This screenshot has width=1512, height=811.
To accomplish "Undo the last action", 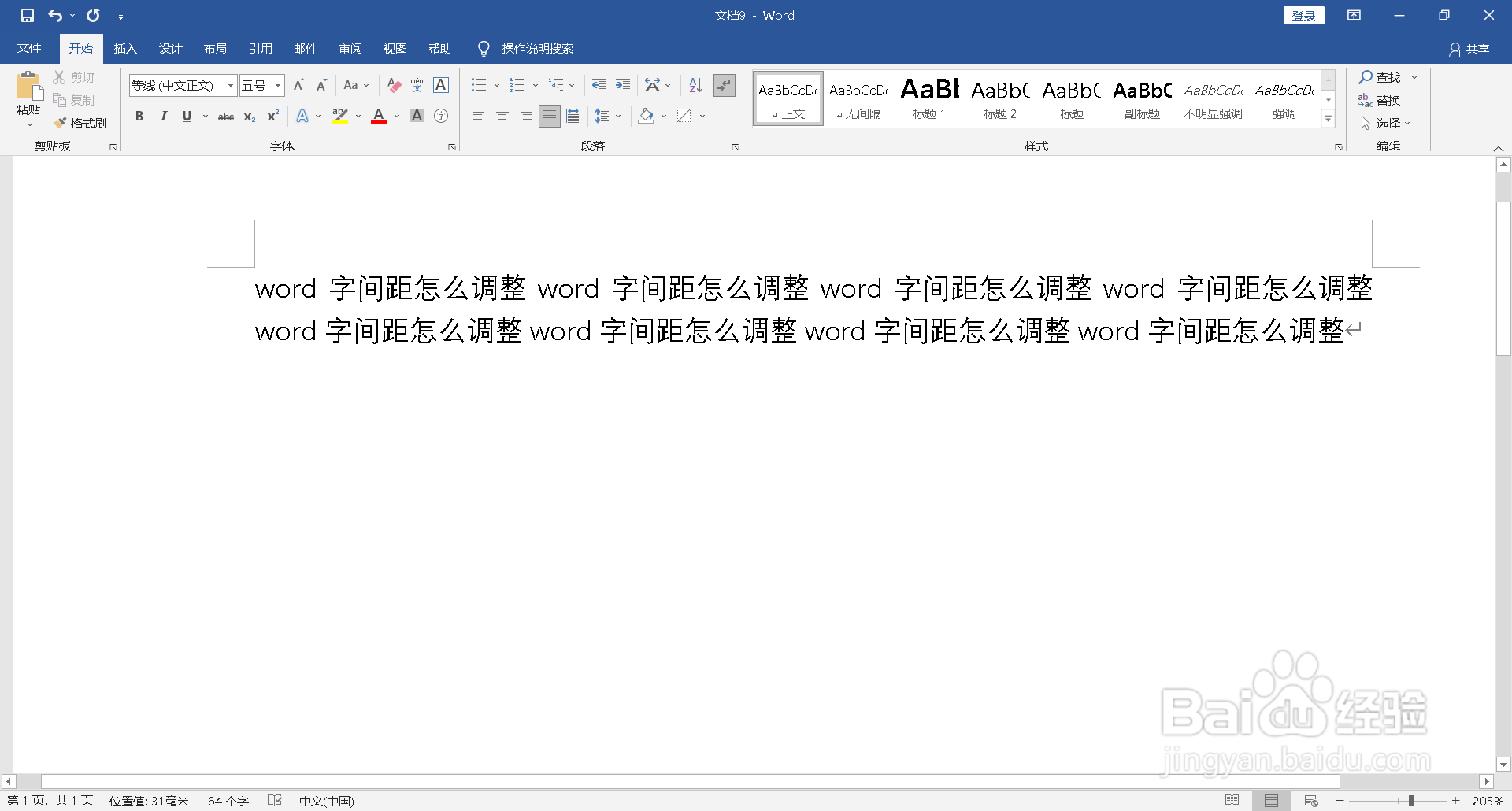I will pos(55,16).
